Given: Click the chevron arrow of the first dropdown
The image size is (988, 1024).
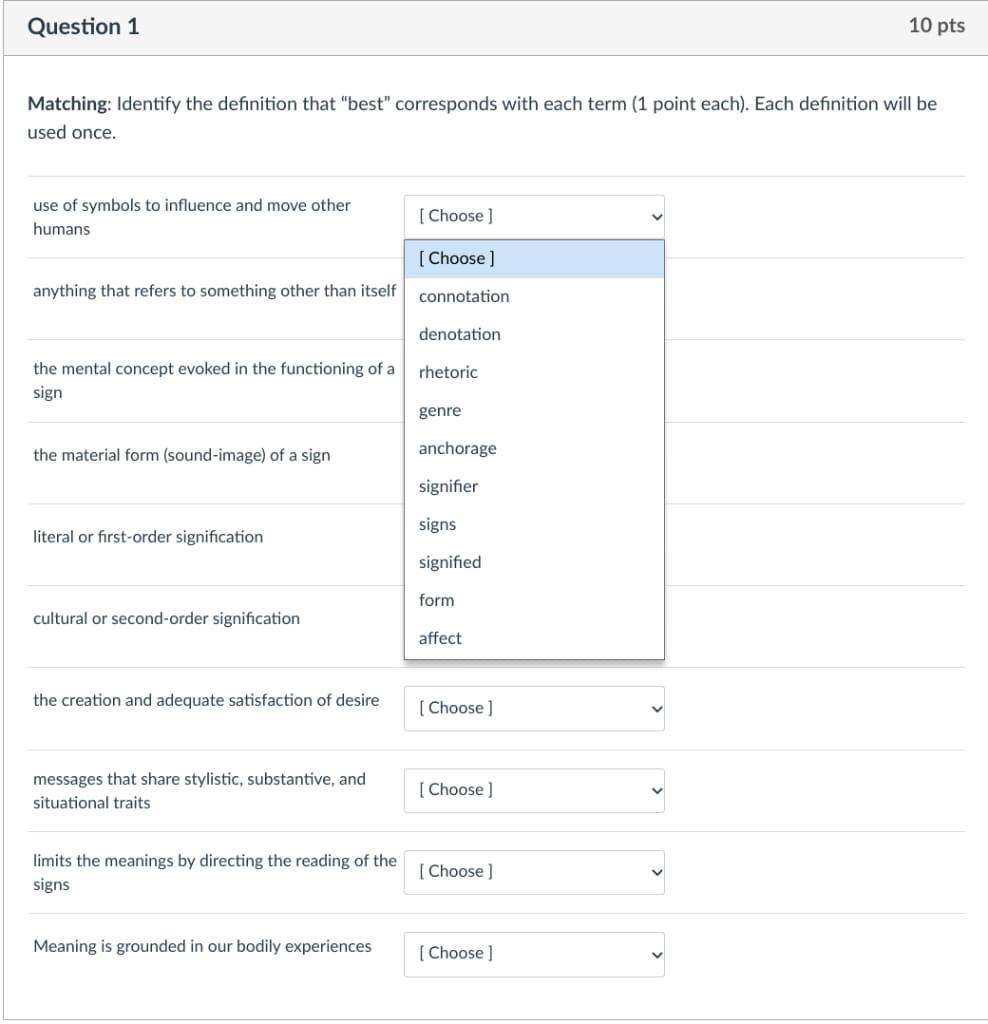Looking at the screenshot, I should click(657, 217).
